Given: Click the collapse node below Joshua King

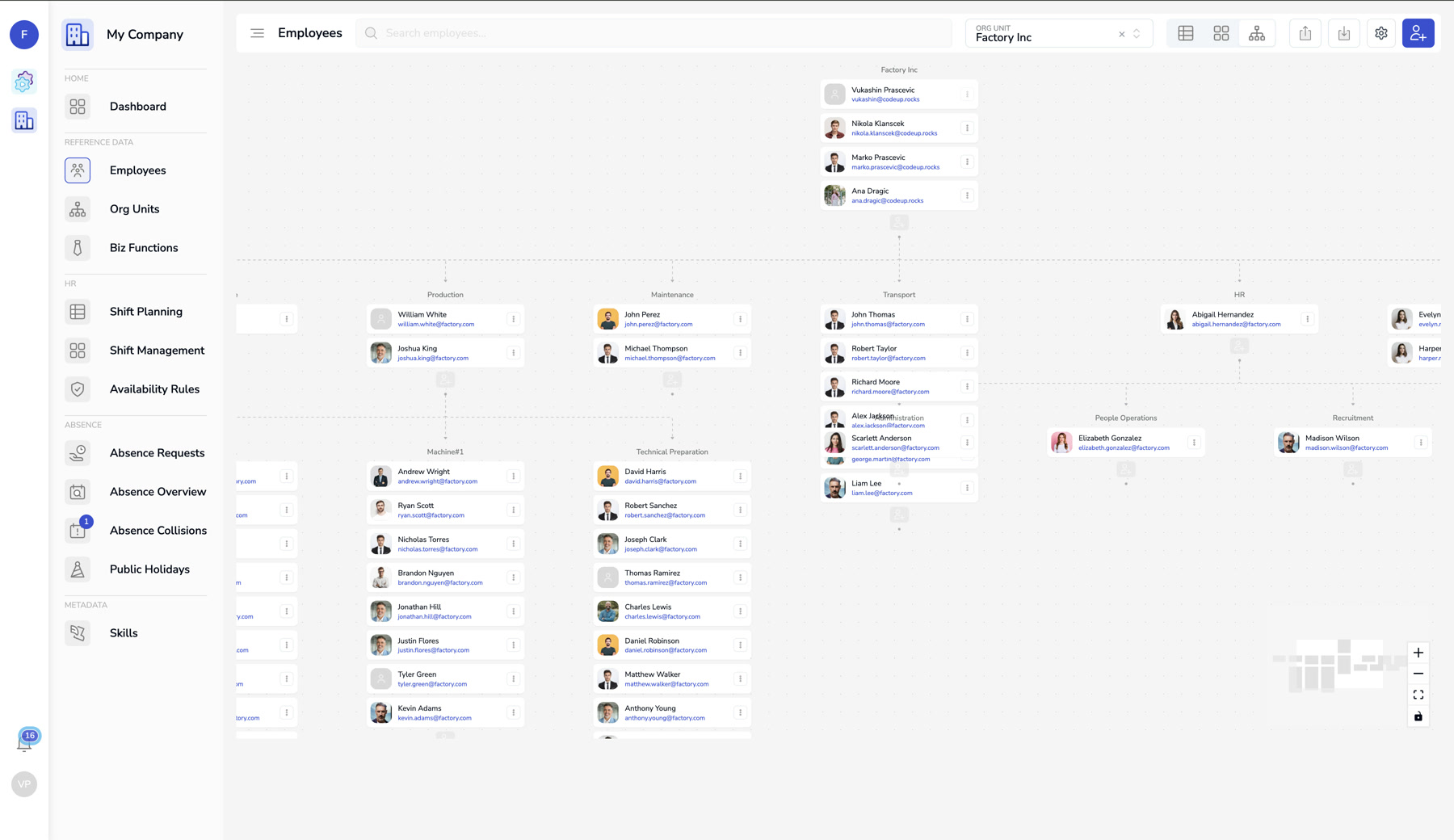Looking at the screenshot, I should click(x=445, y=380).
